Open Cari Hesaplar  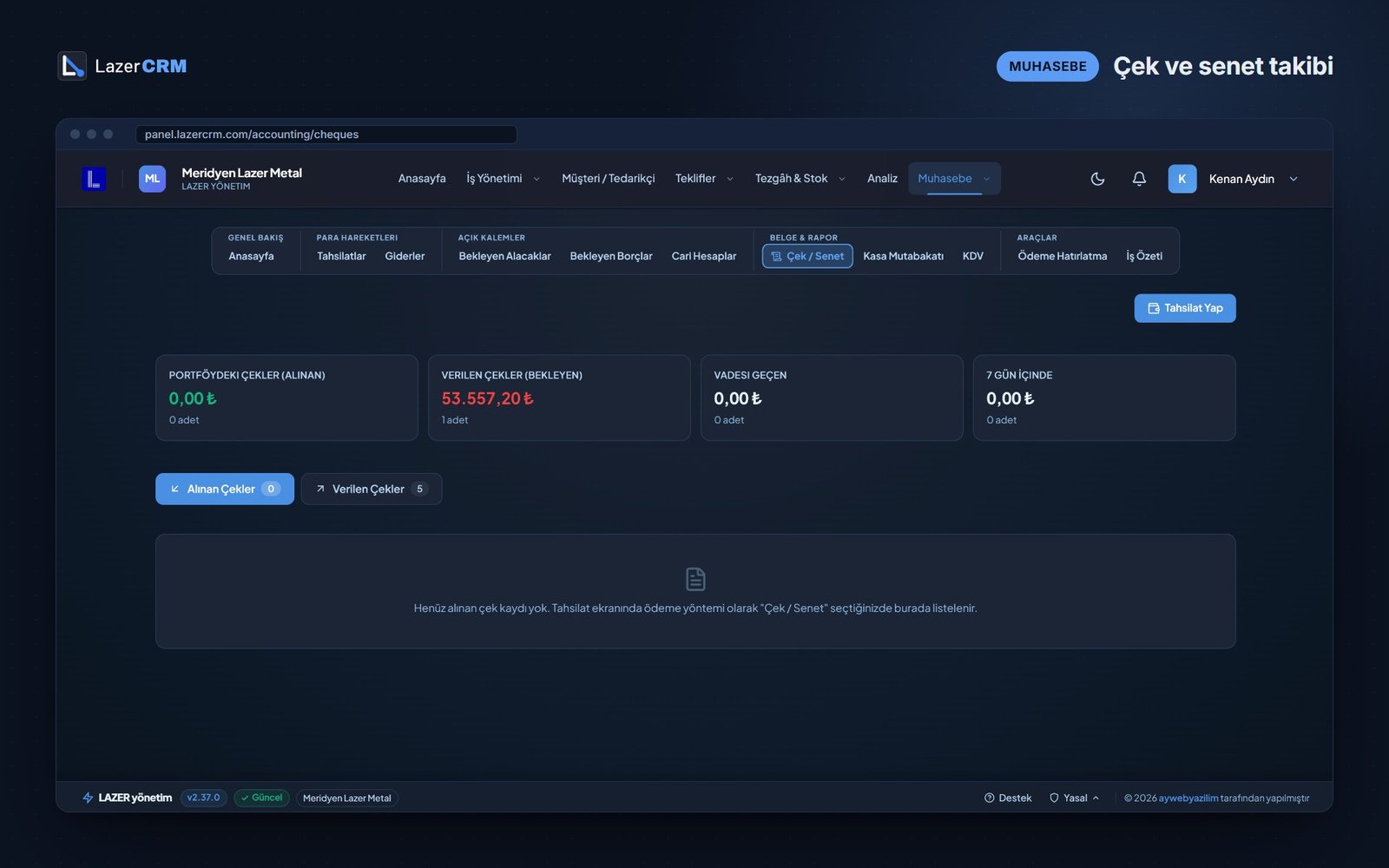pos(704,256)
